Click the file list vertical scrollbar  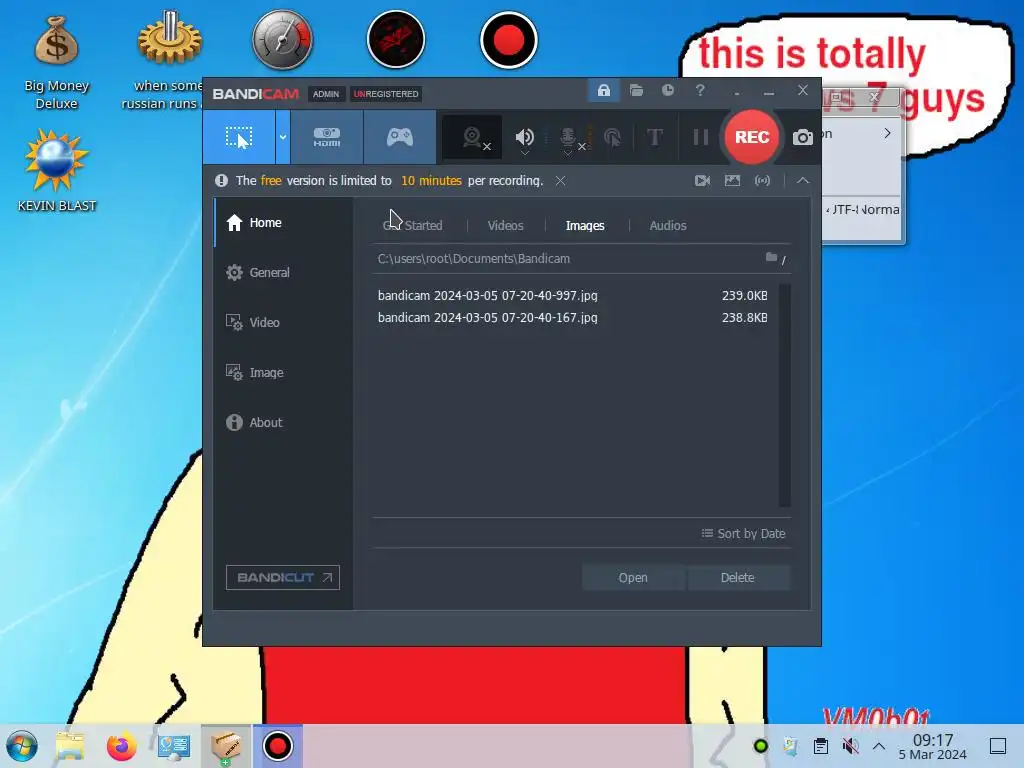point(784,394)
